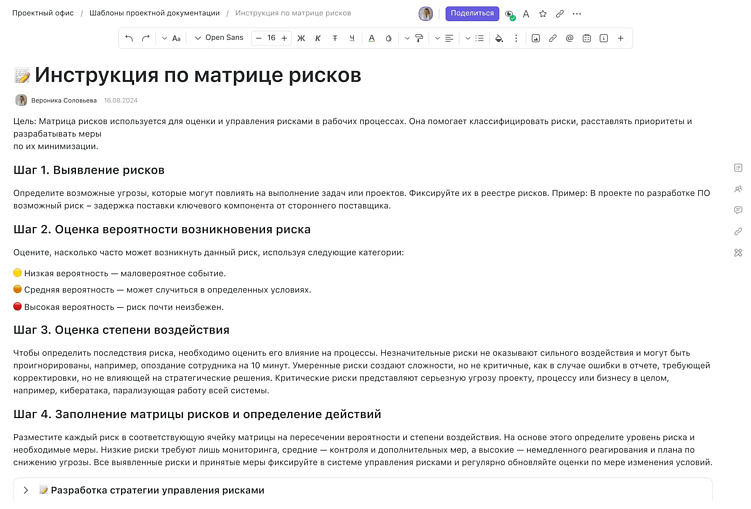Open the first right sidebar icon (contents)
751x509 pixels.
coord(738,168)
